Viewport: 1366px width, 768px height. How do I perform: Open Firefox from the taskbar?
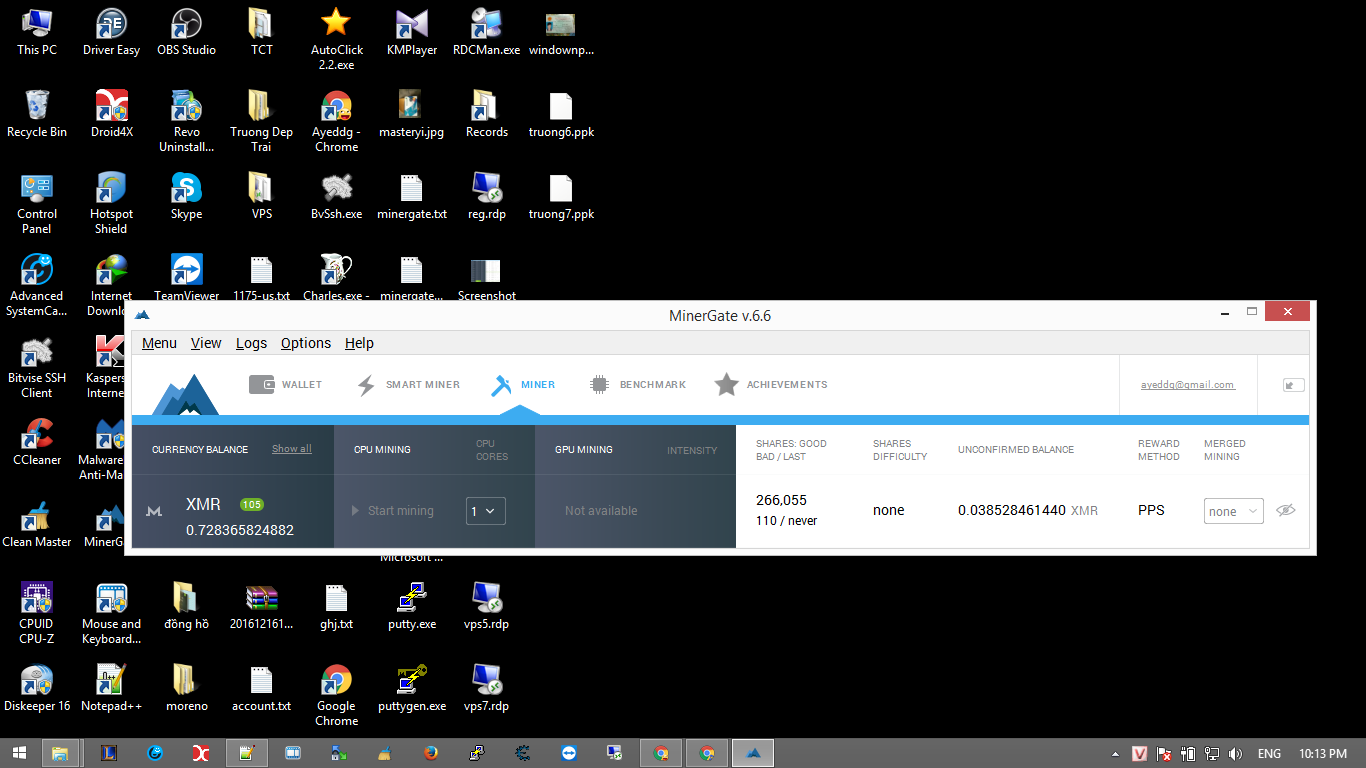coord(431,753)
